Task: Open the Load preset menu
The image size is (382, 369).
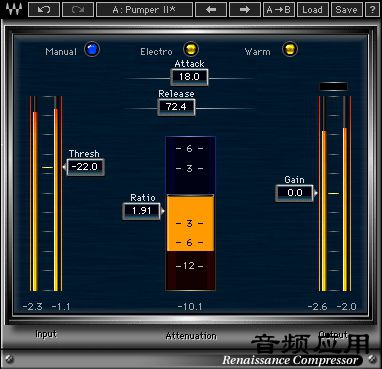Action: pyautogui.click(x=312, y=10)
